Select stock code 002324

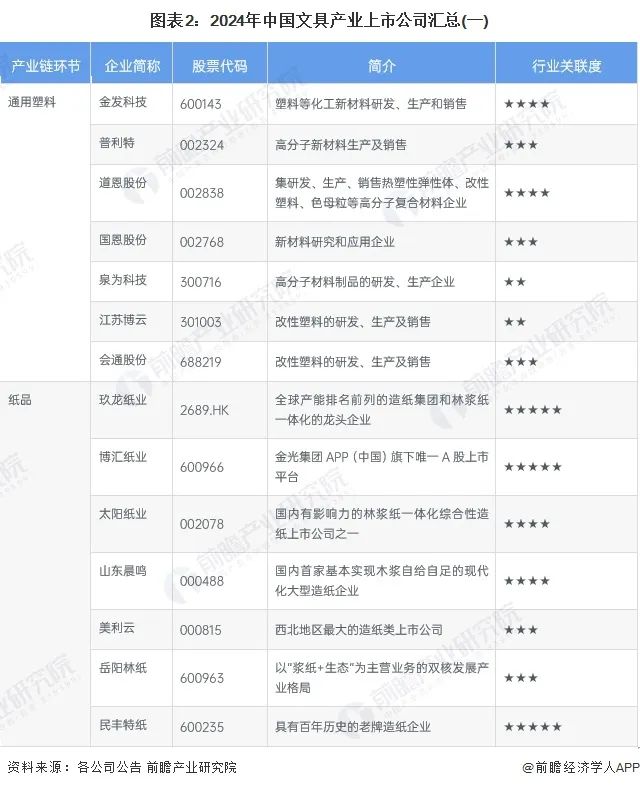[202, 145]
